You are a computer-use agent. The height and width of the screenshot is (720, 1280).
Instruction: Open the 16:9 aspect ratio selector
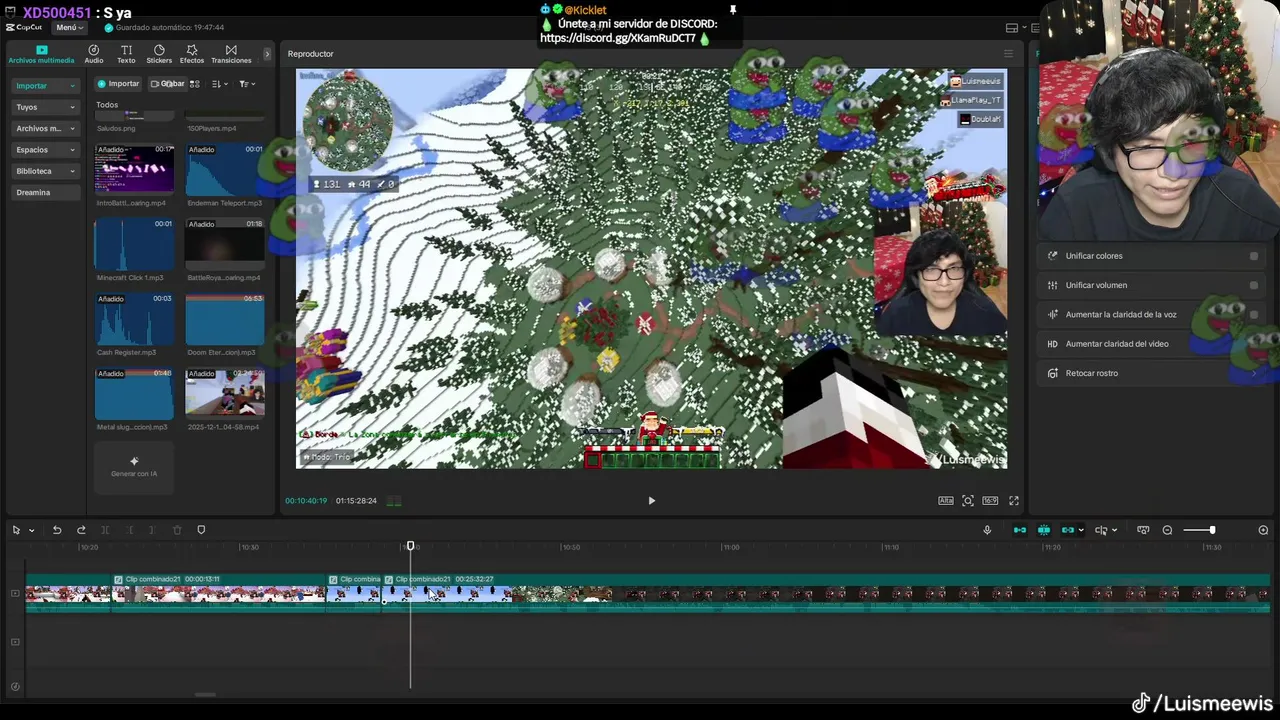(990, 501)
